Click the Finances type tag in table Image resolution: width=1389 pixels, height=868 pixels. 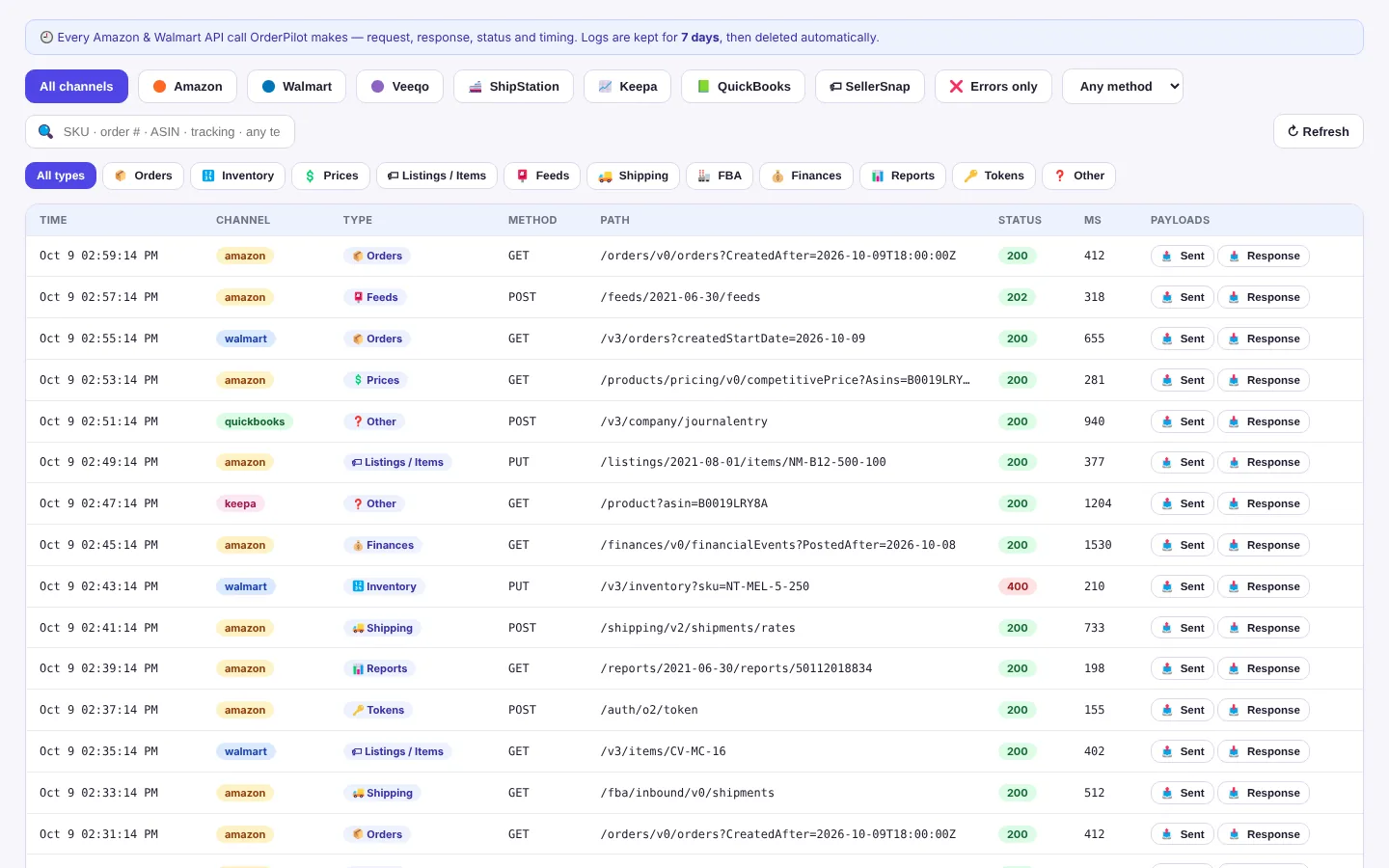pyautogui.click(x=383, y=545)
